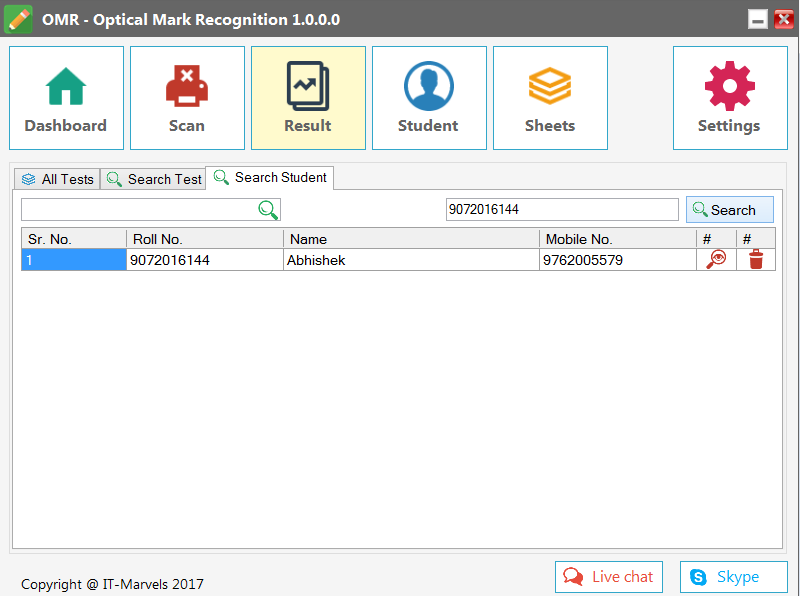Click the Name column header
Screen dimensions: 800x596
pyautogui.click(x=411, y=239)
